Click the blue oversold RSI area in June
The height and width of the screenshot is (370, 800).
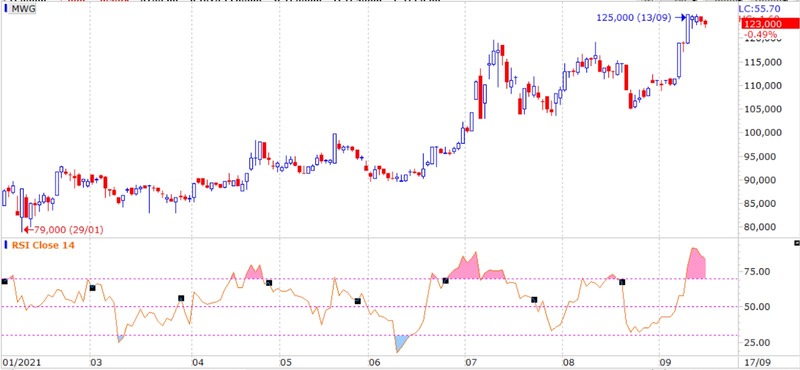pos(402,342)
